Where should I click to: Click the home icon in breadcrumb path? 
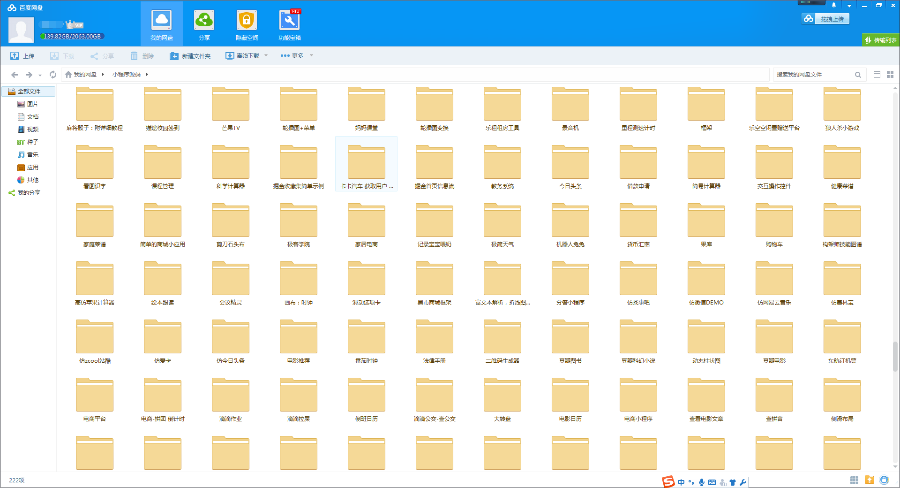68,75
